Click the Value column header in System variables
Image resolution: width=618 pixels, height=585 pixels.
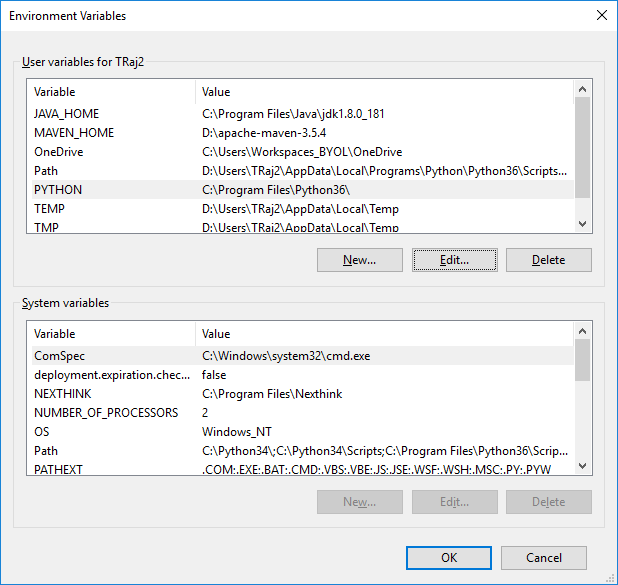pyautogui.click(x=384, y=333)
